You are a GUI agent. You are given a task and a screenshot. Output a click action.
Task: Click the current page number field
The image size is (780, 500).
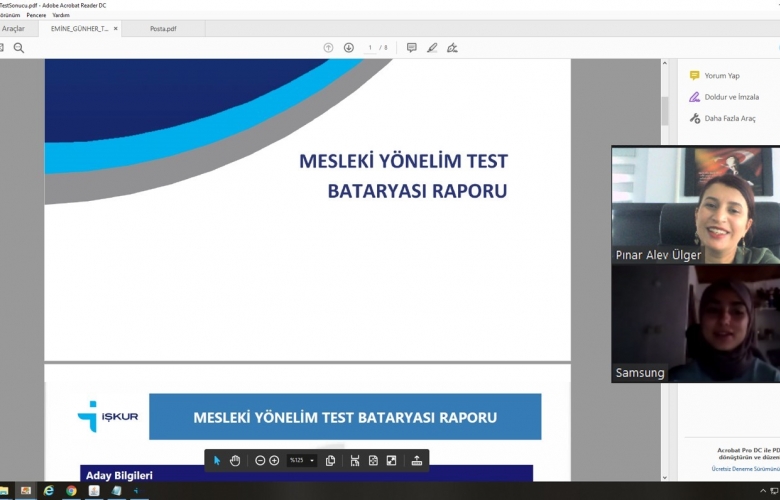tap(370, 48)
